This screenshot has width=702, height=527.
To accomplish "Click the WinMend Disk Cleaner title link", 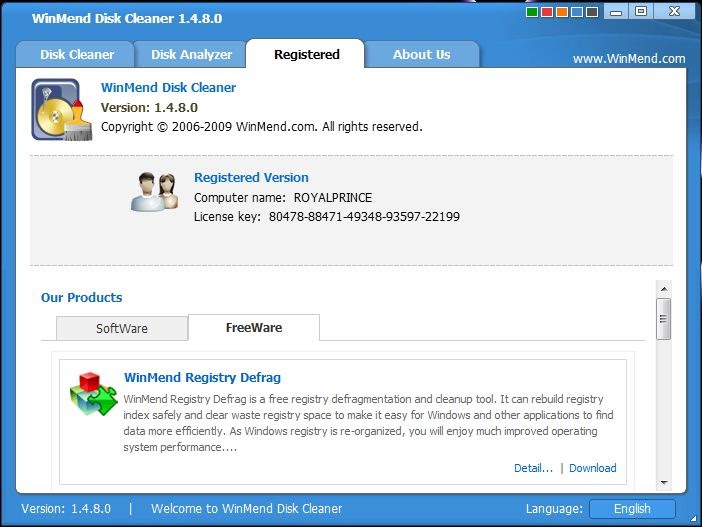I will tap(168, 87).
